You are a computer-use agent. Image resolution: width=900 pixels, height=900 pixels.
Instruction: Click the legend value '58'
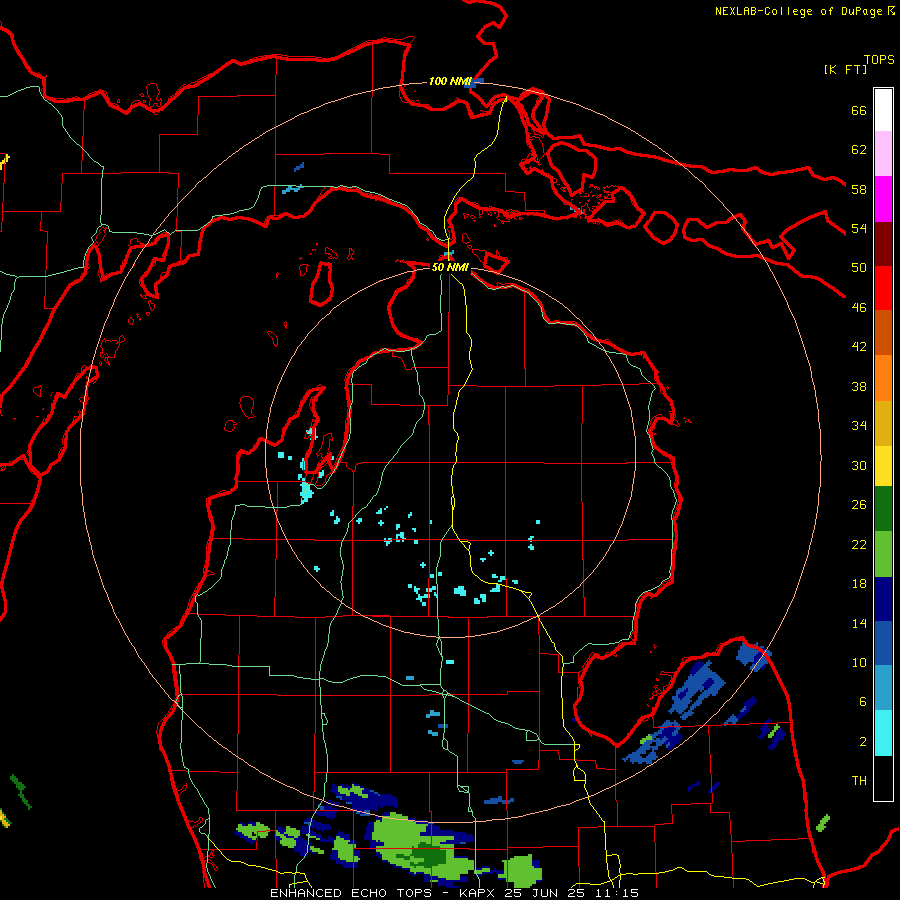[859, 189]
